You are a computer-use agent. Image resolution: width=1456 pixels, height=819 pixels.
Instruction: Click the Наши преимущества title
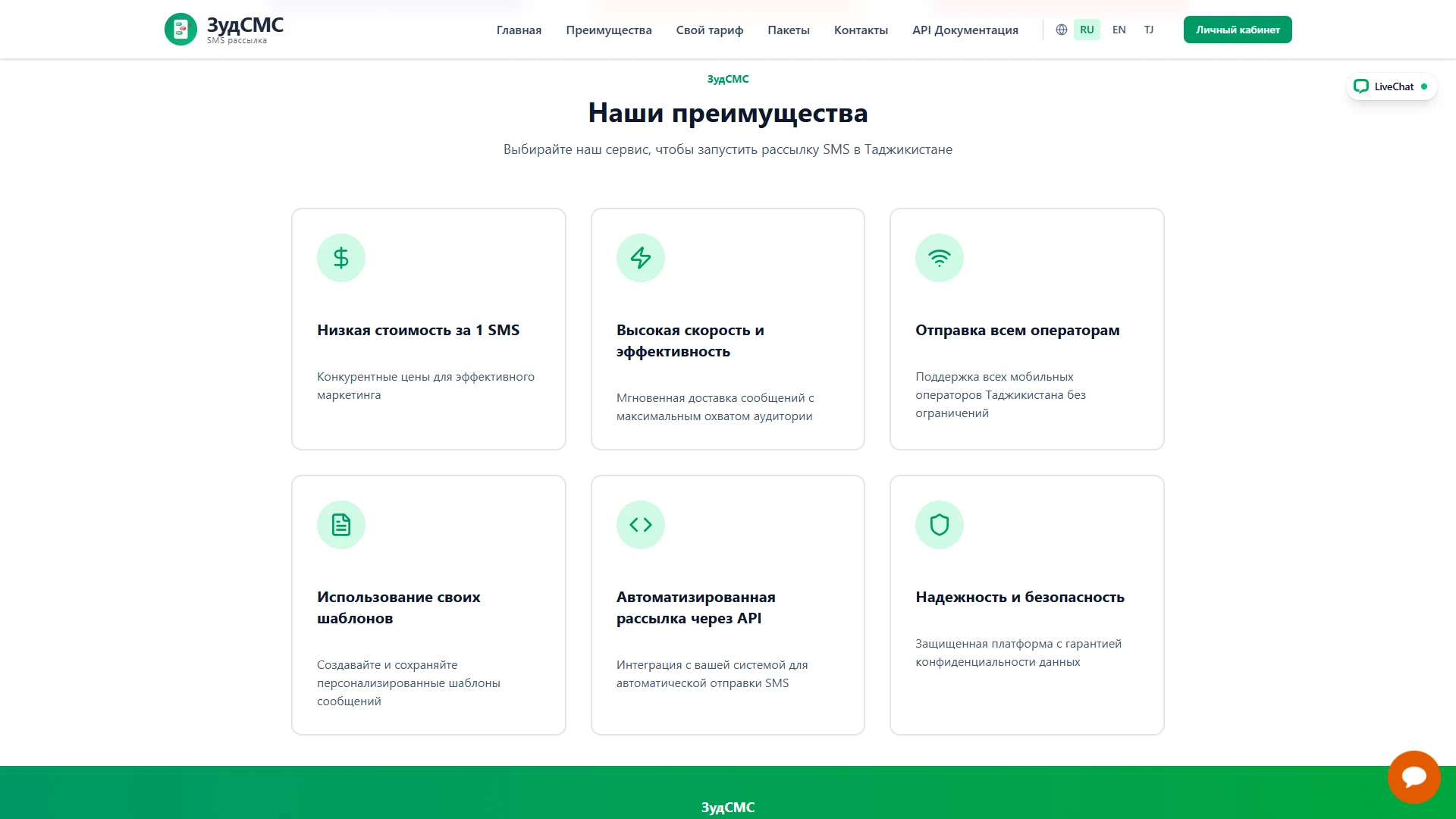coord(728,113)
